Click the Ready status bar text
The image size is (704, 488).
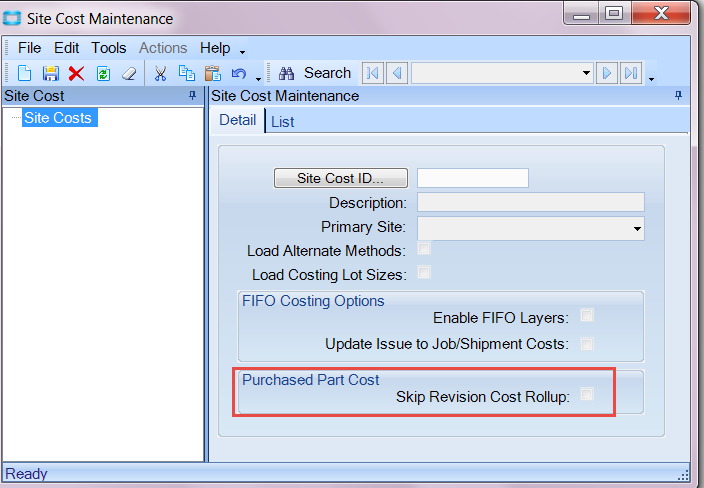[26, 474]
